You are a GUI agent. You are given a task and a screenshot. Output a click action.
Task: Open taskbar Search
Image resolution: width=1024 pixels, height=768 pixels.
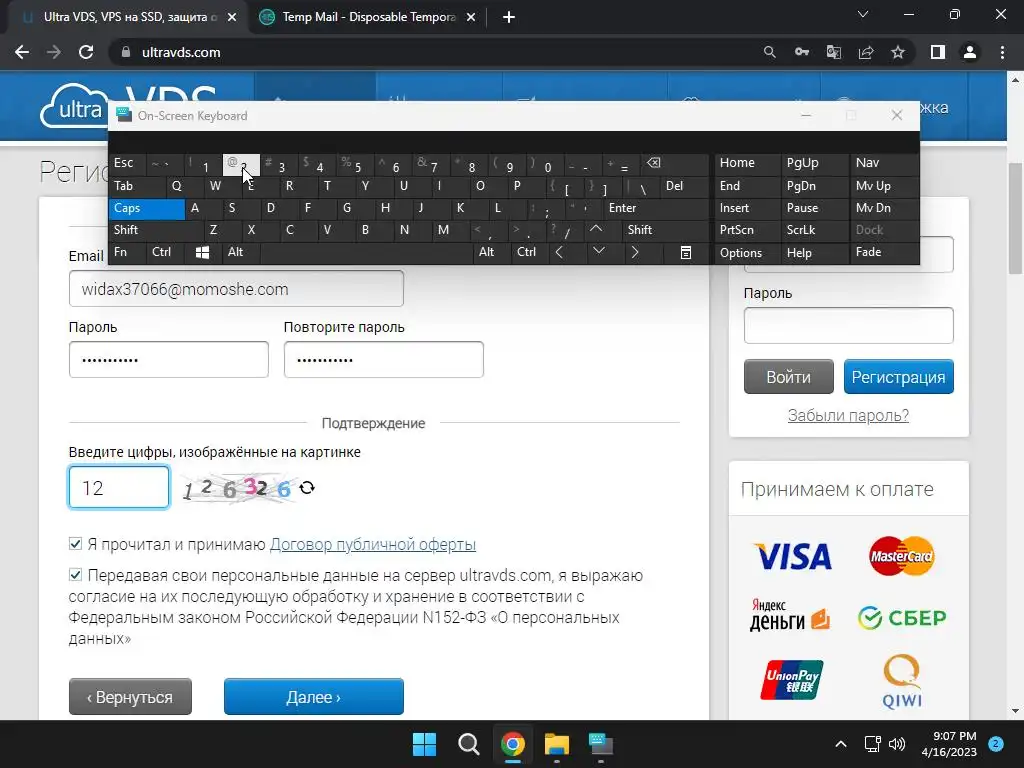coord(468,744)
